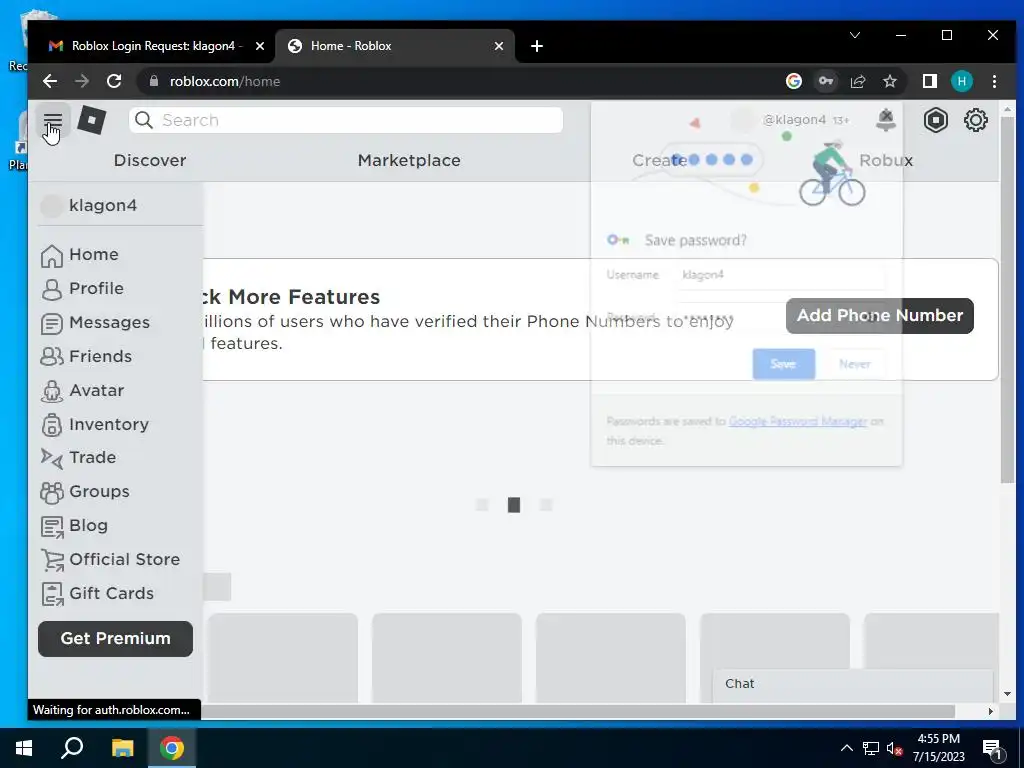Click the Groups icon in sidebar
This screenshot has height=768, width=1024.
[x=52, y=492]
